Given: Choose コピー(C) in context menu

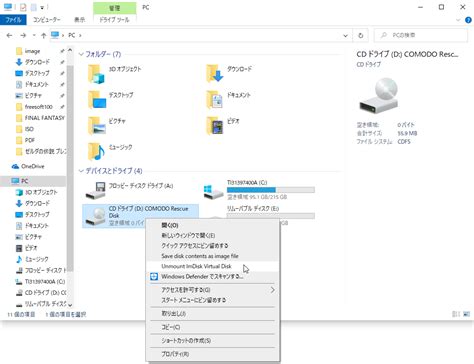Looking at the screenshot, I should pyautogui.click(x=213, y=327).
